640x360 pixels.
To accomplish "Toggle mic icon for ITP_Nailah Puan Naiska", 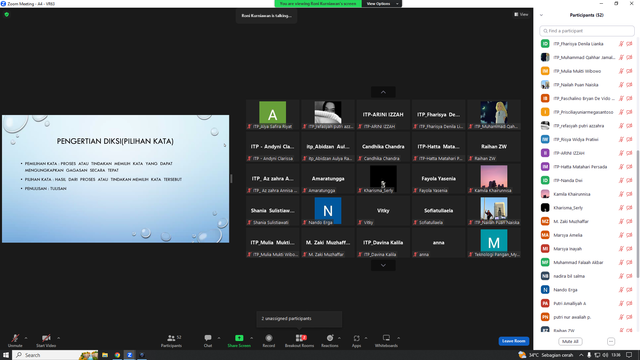I will click(621, 85).
